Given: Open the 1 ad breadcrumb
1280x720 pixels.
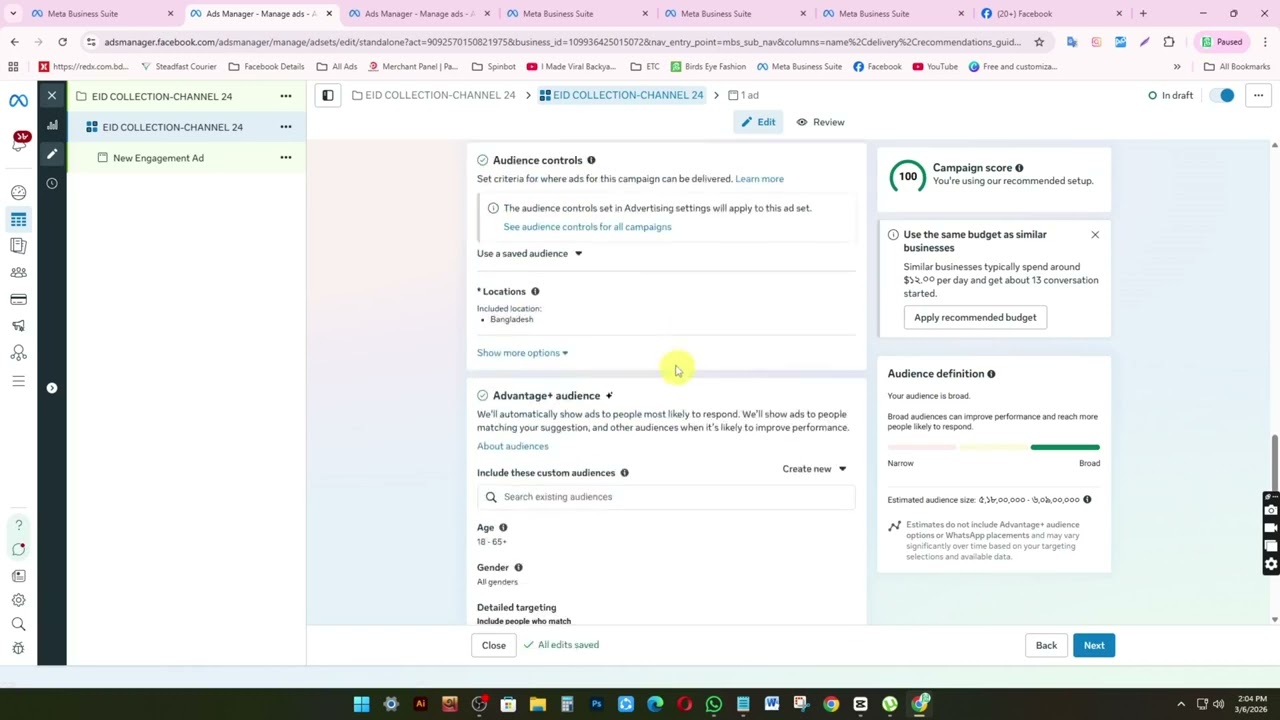Looking at the screenshot, I should coord(743,95).
